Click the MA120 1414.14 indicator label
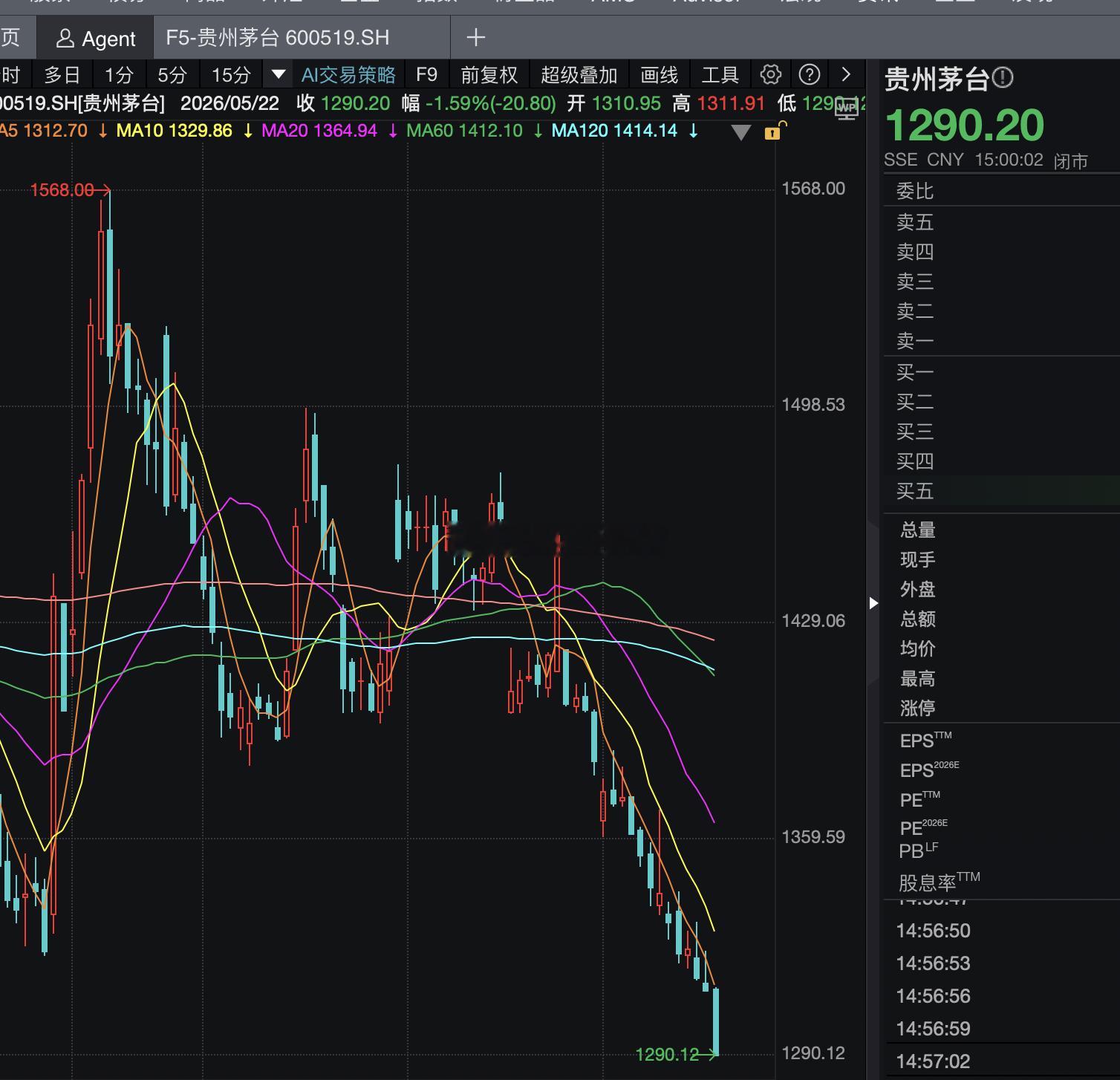Screen dimensions: 1120x1080 (615, 131)
